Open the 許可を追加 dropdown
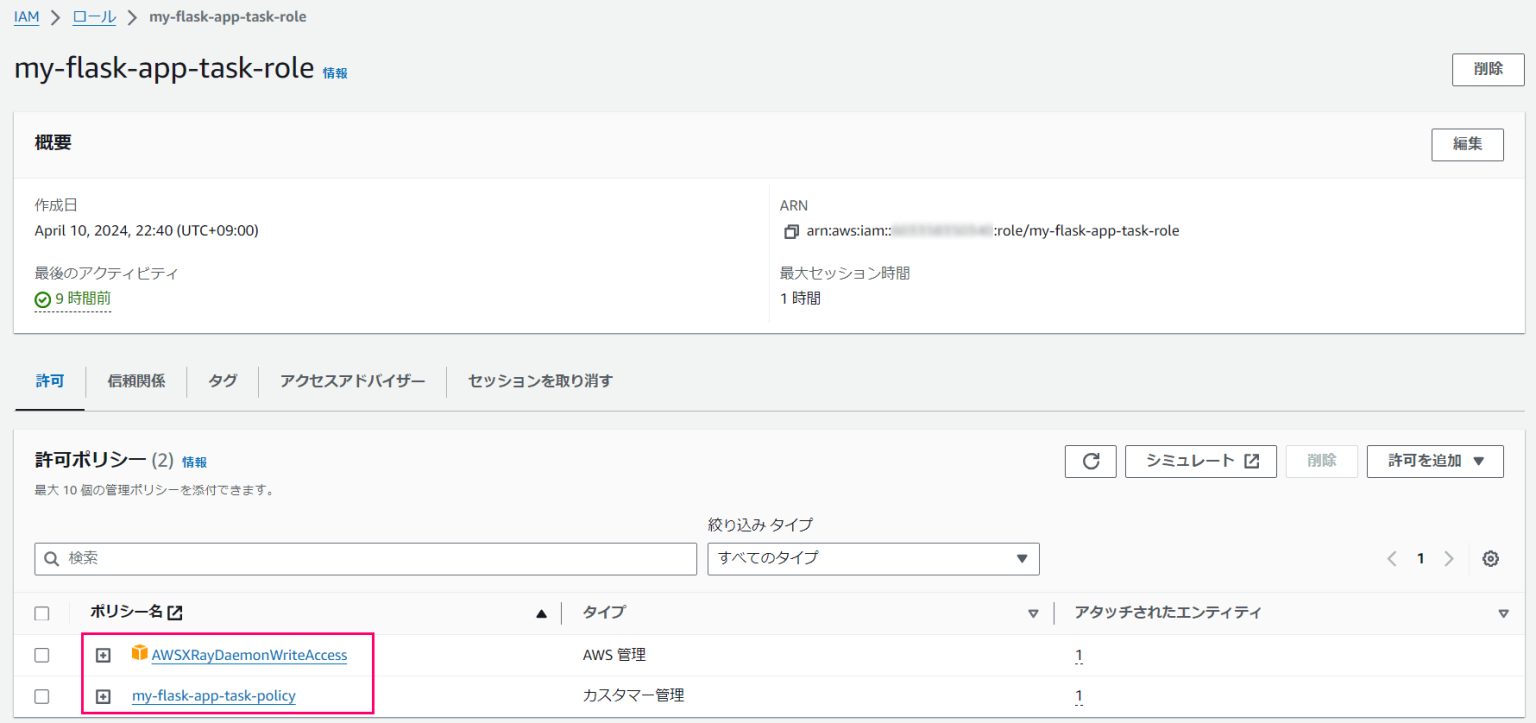Viewport: 1536px width, 723px height. pyautogui.click(x=1435, y=461)
